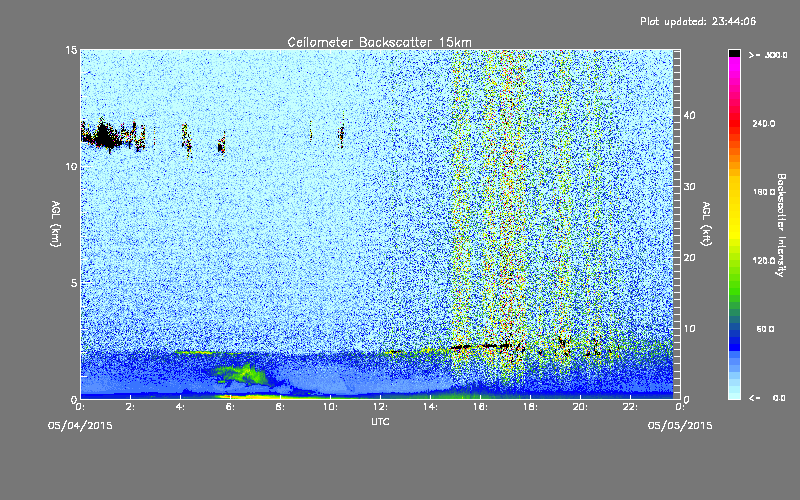The width and height of the screenshot is (800, 500).
Task: Click the 'Plot updated: 23:44:06' timestamp
Action: click(698, 21)
